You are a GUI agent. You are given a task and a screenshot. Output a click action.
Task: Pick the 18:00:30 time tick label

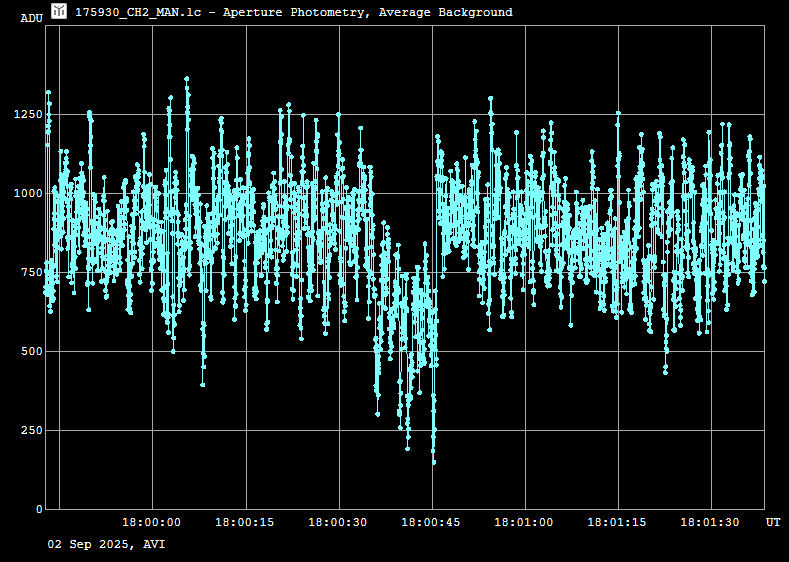pos(338,522)
